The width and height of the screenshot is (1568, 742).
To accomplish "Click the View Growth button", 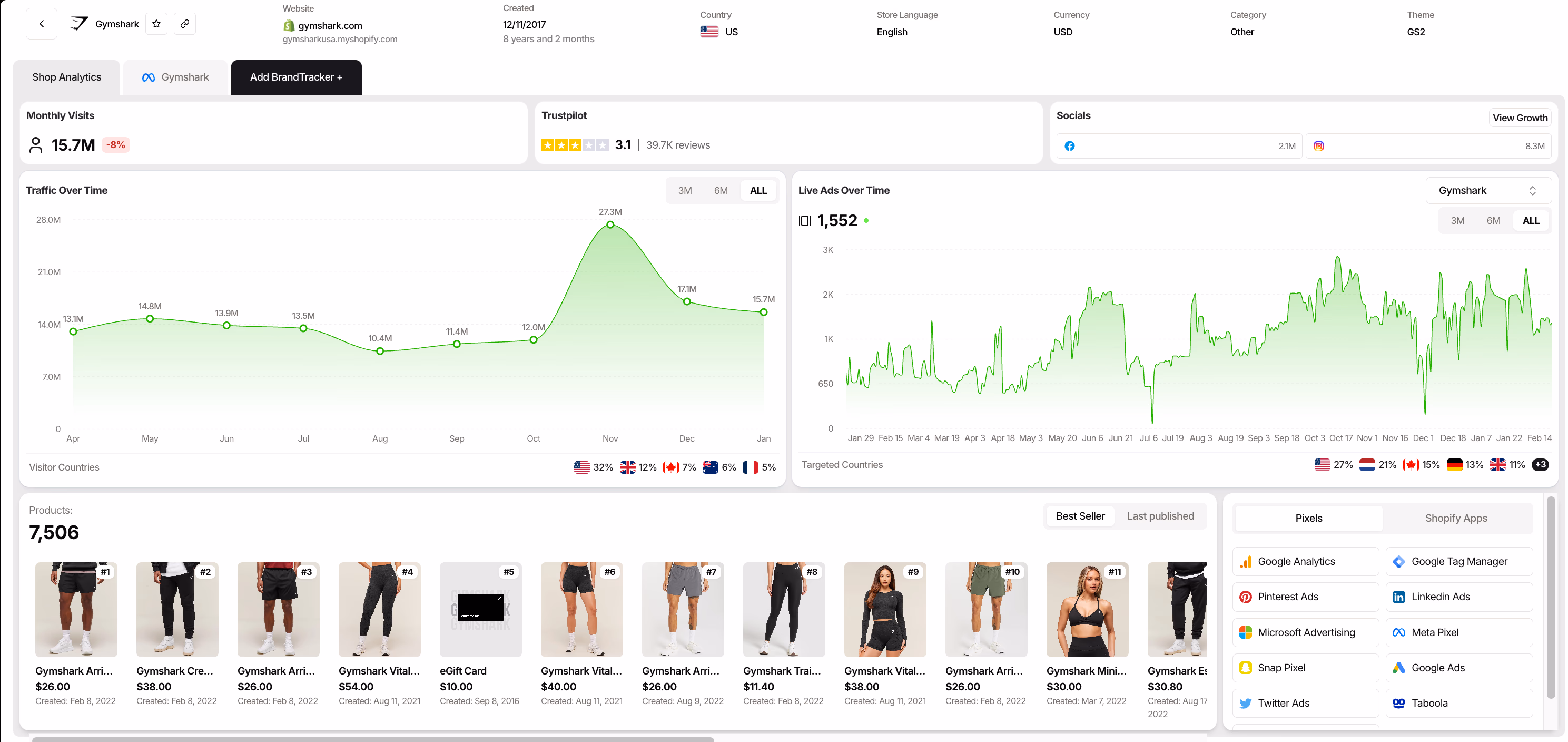I will (x=1520, y=118).
